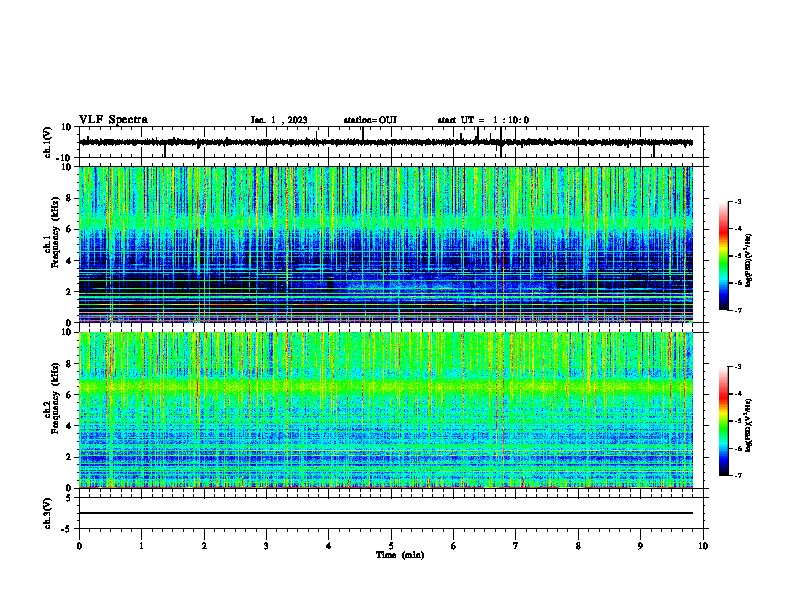The width and height of the screenshot is (792, 612).
Task: Click time axis tick label "1"
Action: (x=141, y=546)
